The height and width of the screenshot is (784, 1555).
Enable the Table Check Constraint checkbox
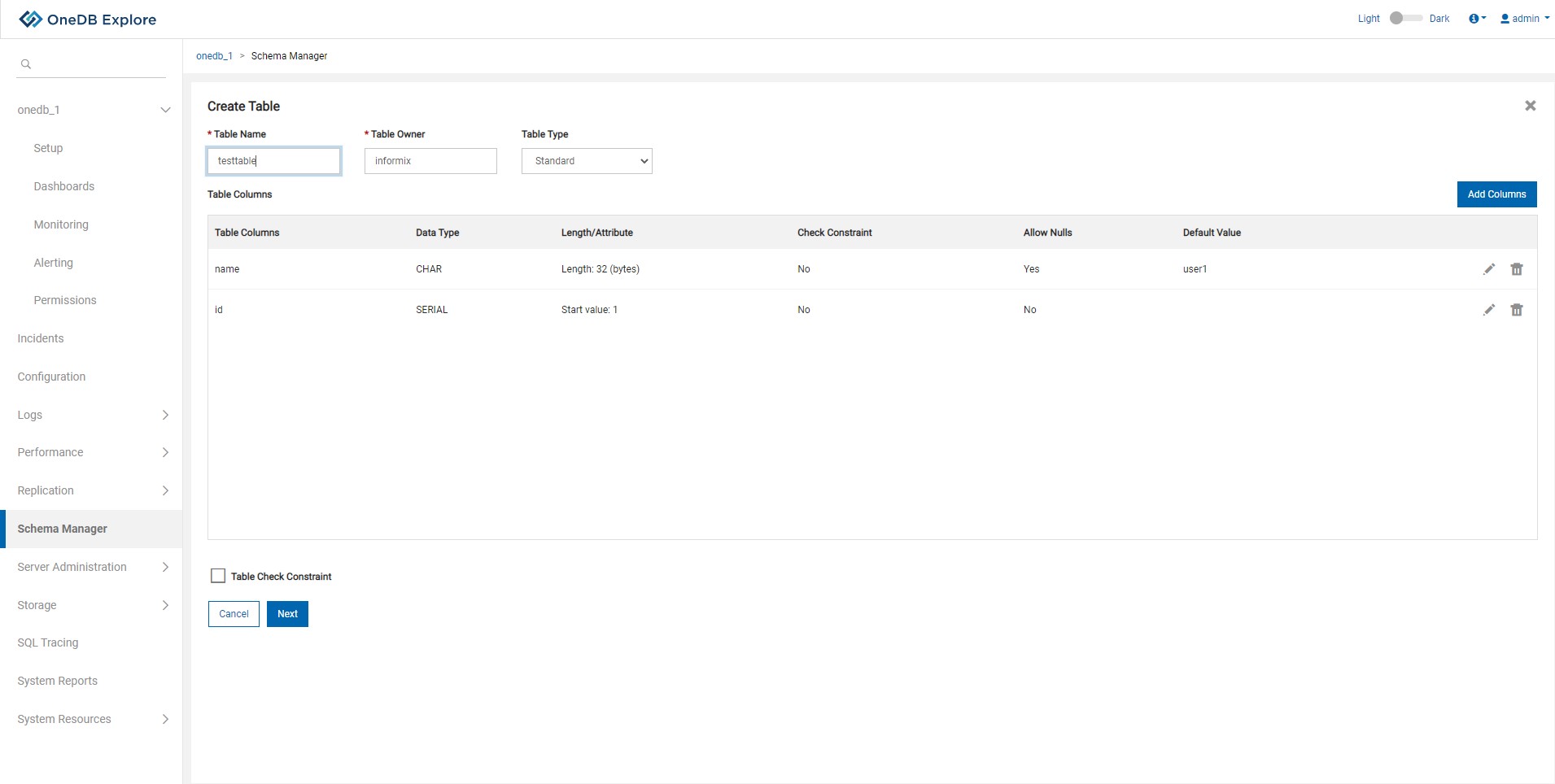pyautogui.click(x=218, y=576)
